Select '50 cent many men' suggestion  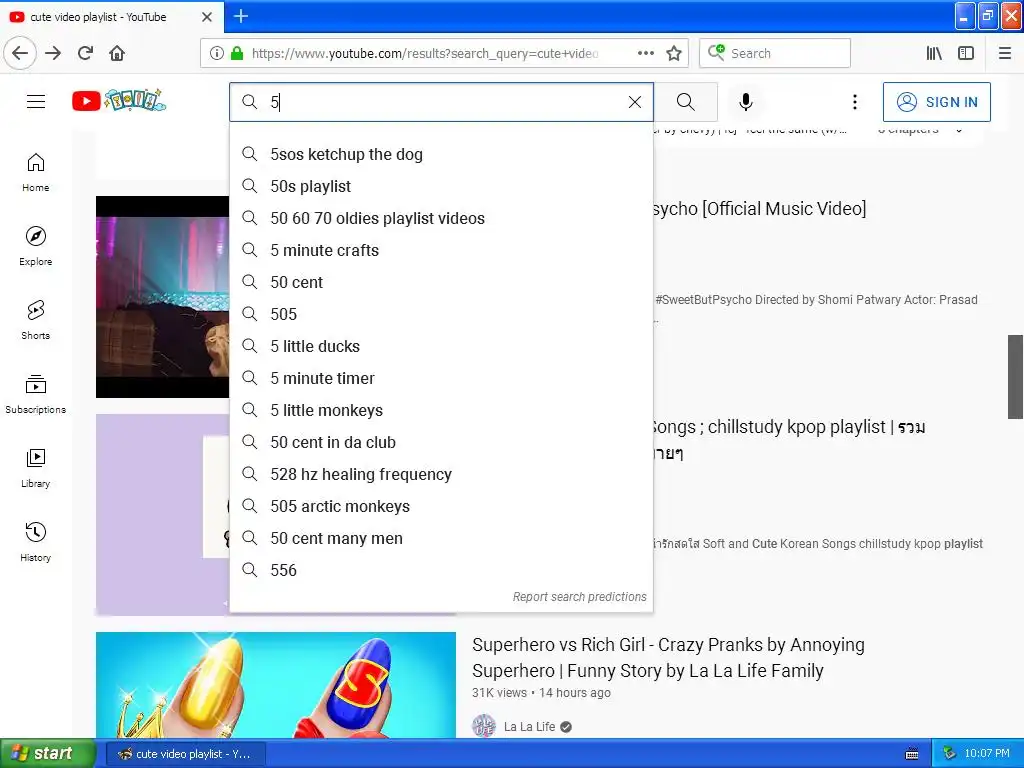pos(441,538)
